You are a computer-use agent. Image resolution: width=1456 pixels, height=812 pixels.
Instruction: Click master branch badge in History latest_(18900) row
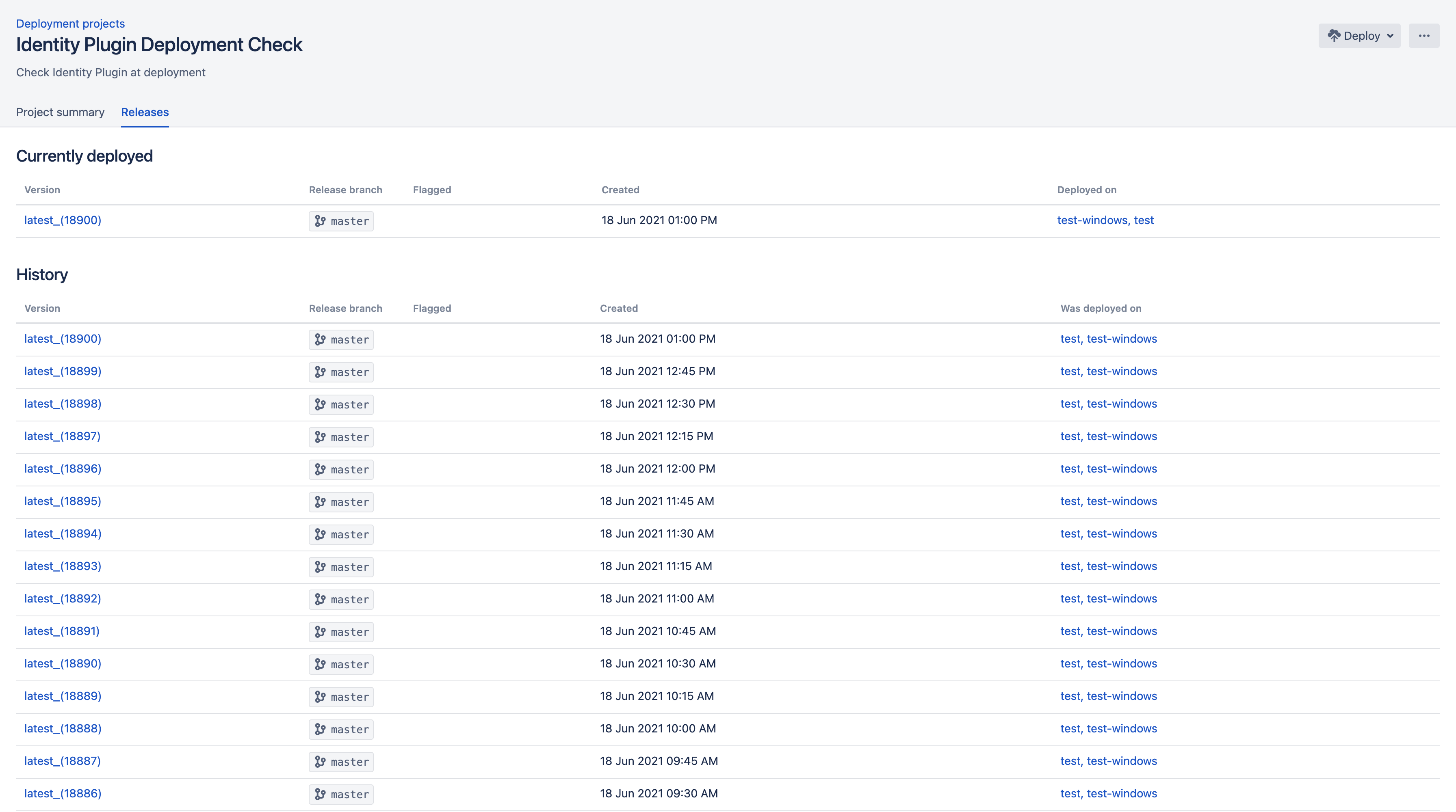click(x=341, y=340)
